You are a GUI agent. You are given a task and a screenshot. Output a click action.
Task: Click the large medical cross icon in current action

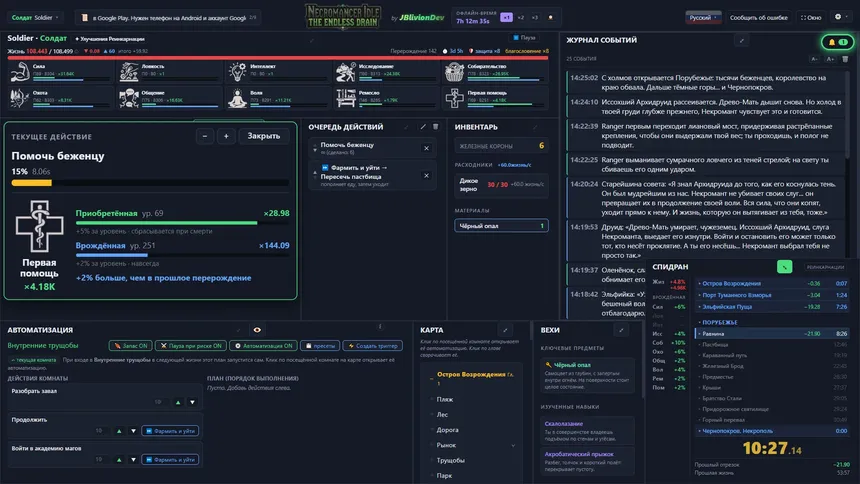click(x=39, y=226)
